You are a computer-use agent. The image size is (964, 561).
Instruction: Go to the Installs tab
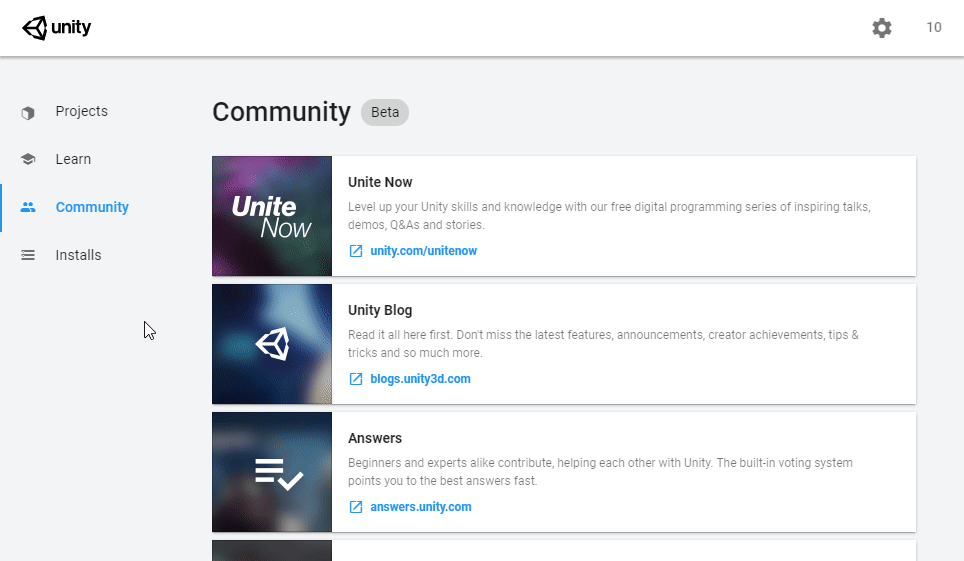coord(78,255)
